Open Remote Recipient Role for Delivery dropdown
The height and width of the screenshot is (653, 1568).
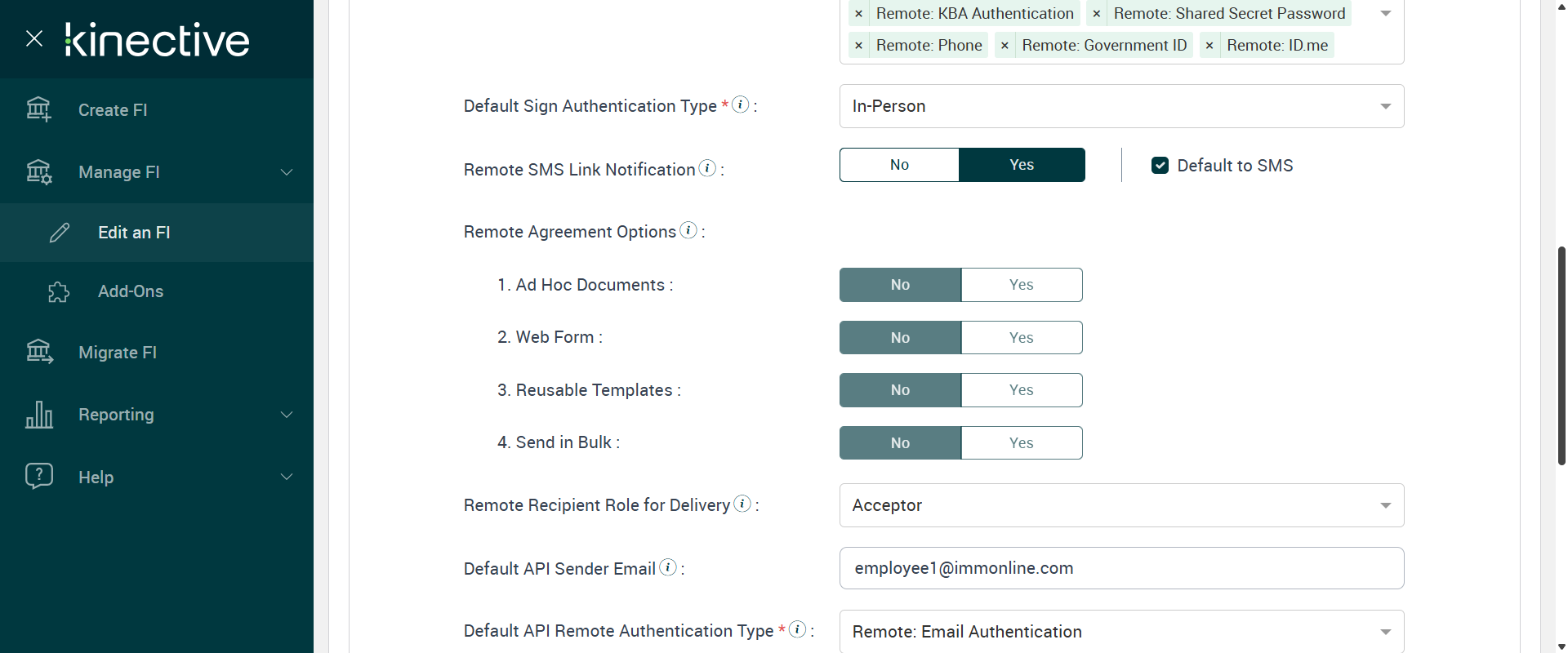(x=1121, y=505)
